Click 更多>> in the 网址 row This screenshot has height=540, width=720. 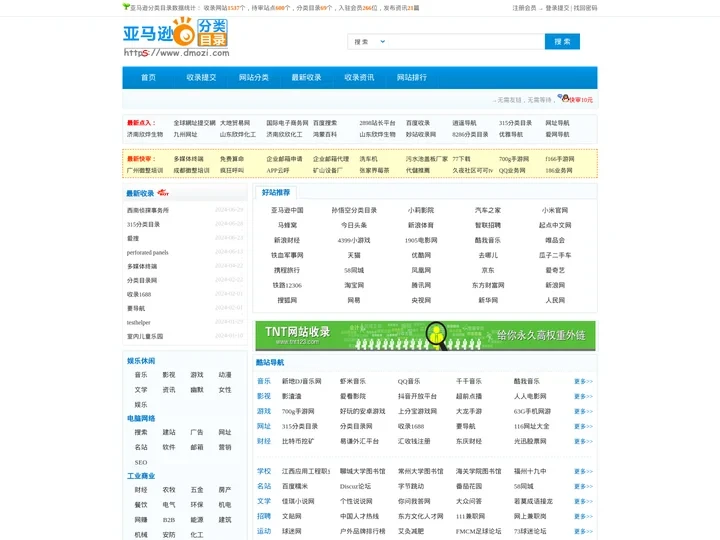[x=583, y=427]
